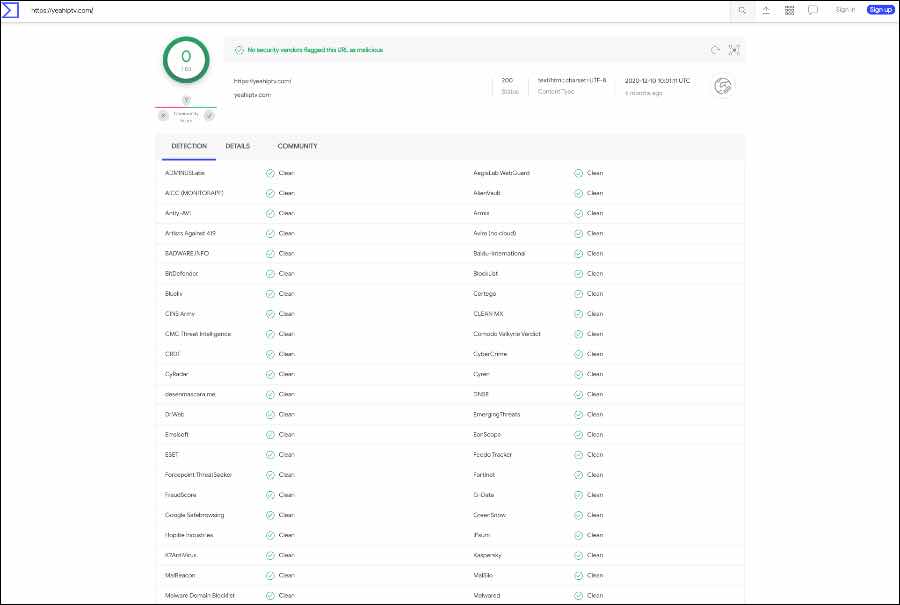Screen dimensions: 900x605
Task: Click the Clean check icon for CLEAN MX
Action: [x=579, y=314]
